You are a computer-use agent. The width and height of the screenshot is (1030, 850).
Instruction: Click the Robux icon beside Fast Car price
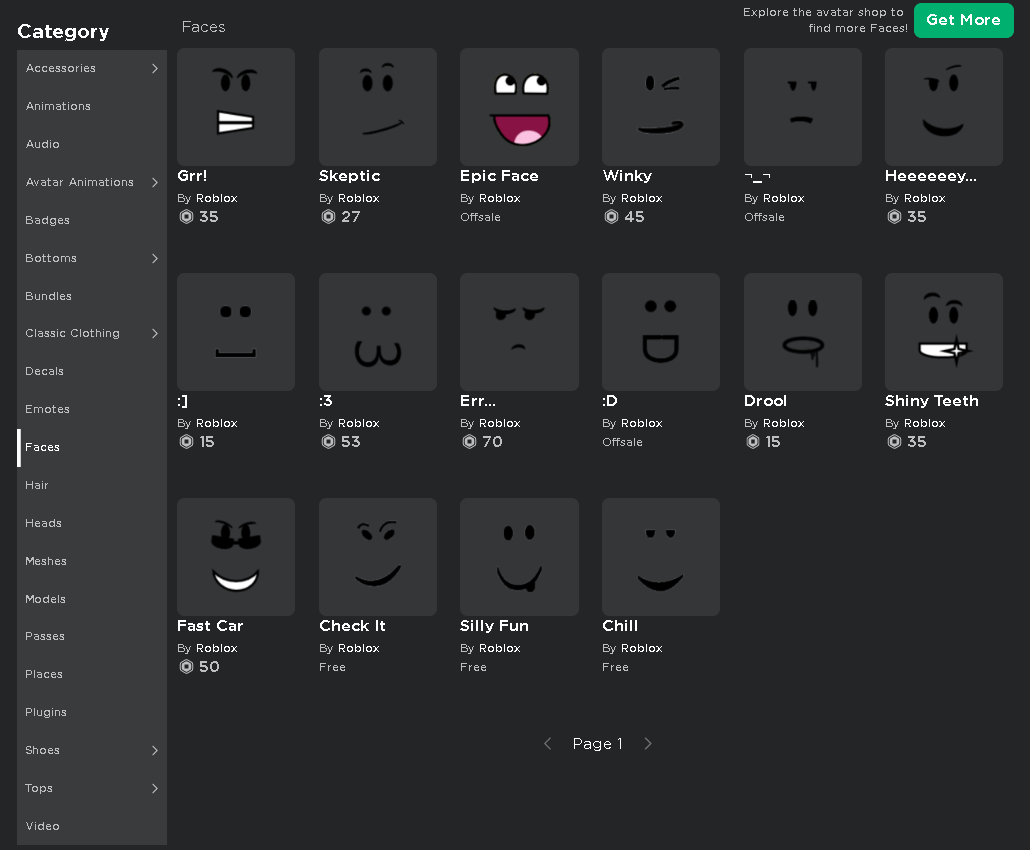[187, 667]
